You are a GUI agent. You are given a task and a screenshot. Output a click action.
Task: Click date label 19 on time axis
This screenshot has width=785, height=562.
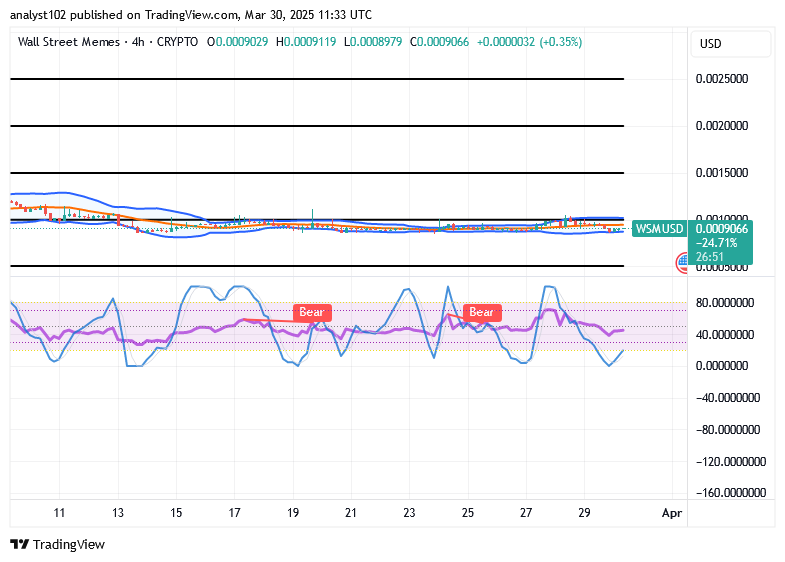tap(293, 513)
